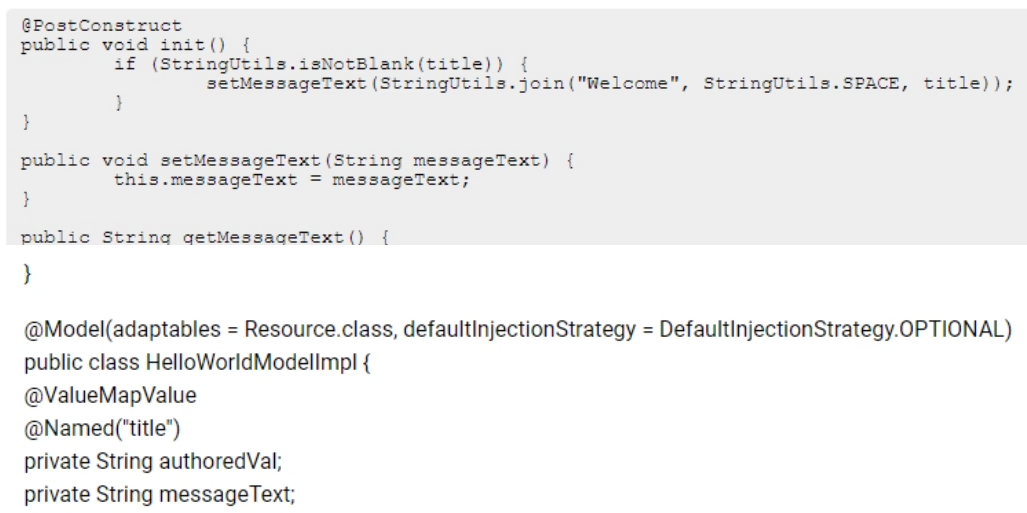Click the private String messageText line
The image size is (1027, 513).
[160, 495]
